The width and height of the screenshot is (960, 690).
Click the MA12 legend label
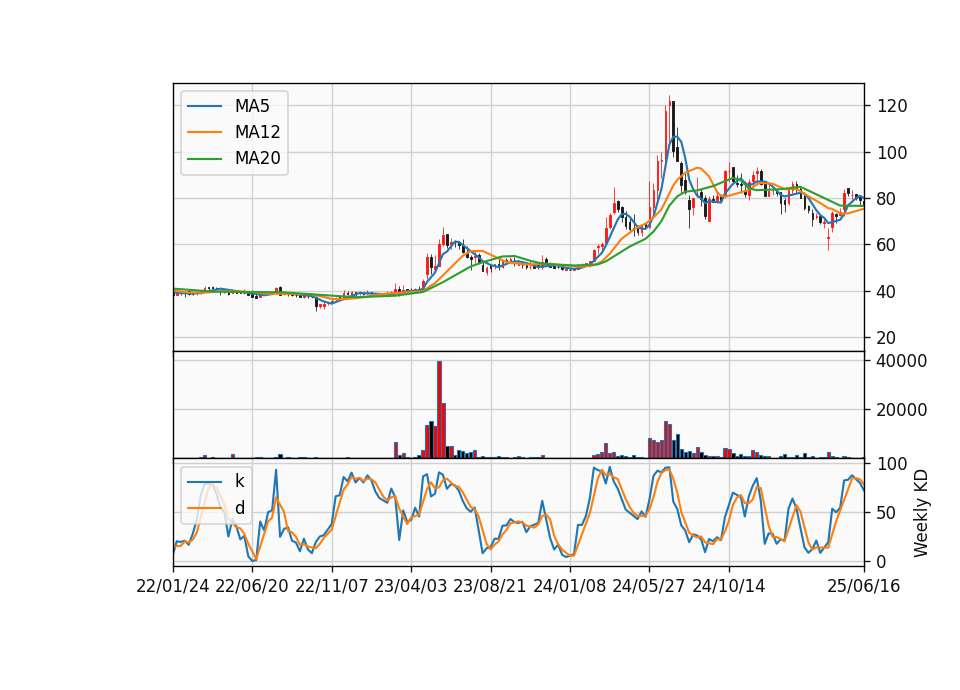257,132
